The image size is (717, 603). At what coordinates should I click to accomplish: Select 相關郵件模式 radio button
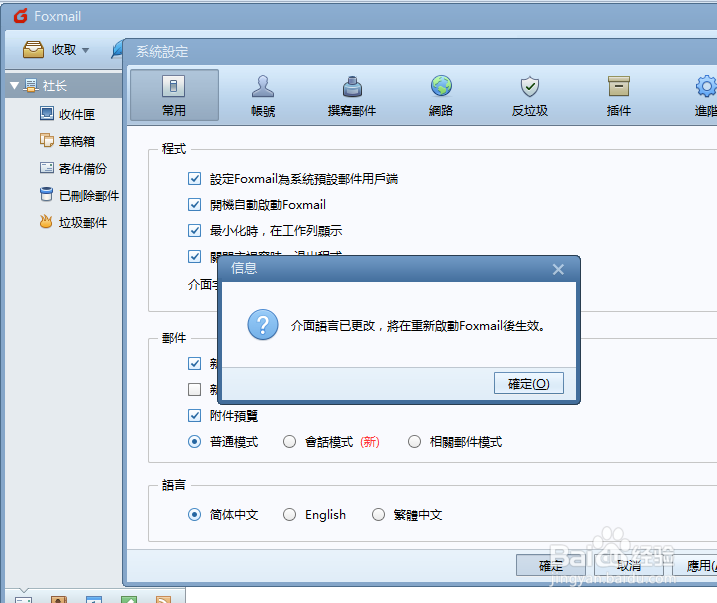tap(414, 442)
